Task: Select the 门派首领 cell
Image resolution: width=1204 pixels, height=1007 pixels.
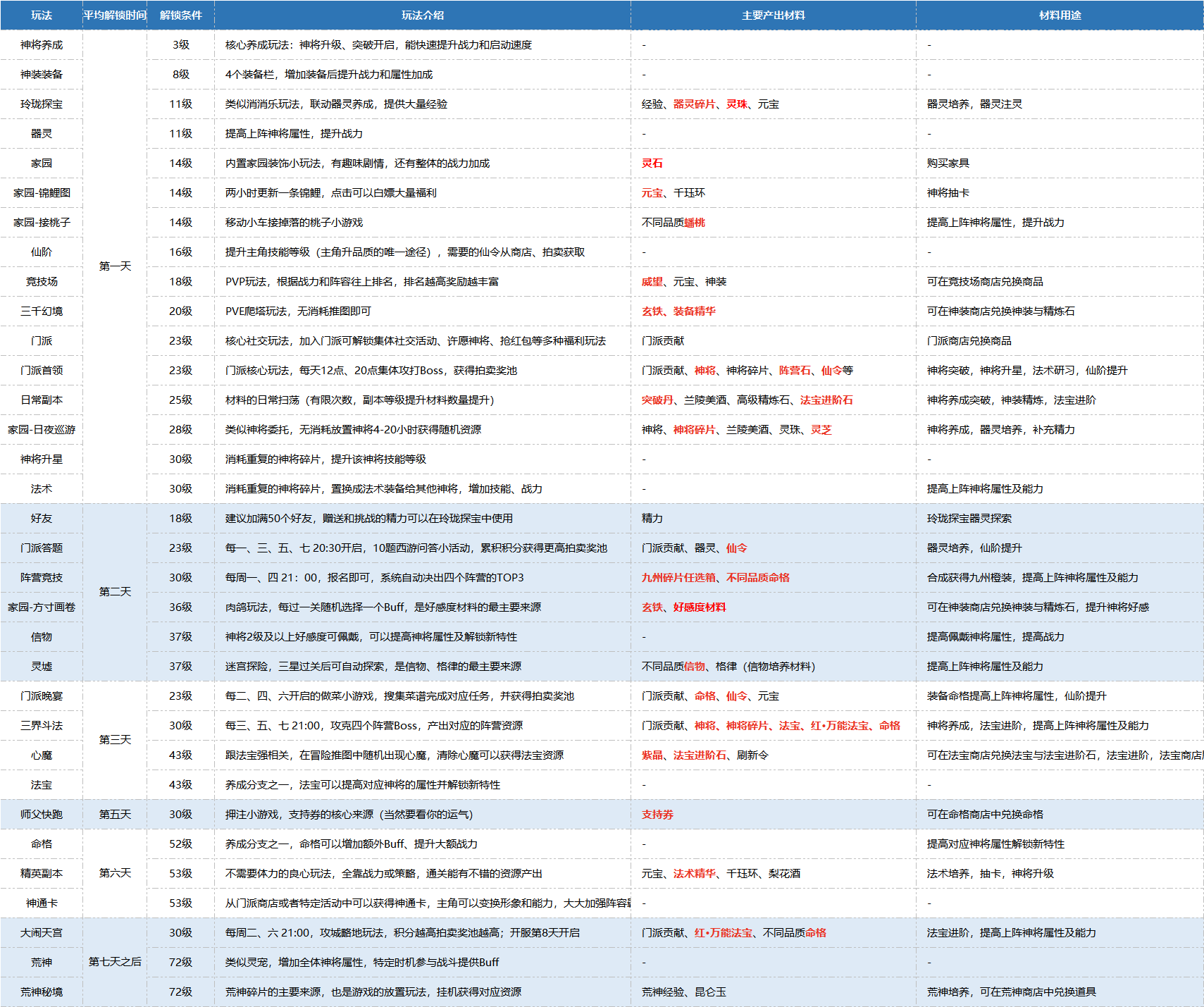Action: pos(42,371)
